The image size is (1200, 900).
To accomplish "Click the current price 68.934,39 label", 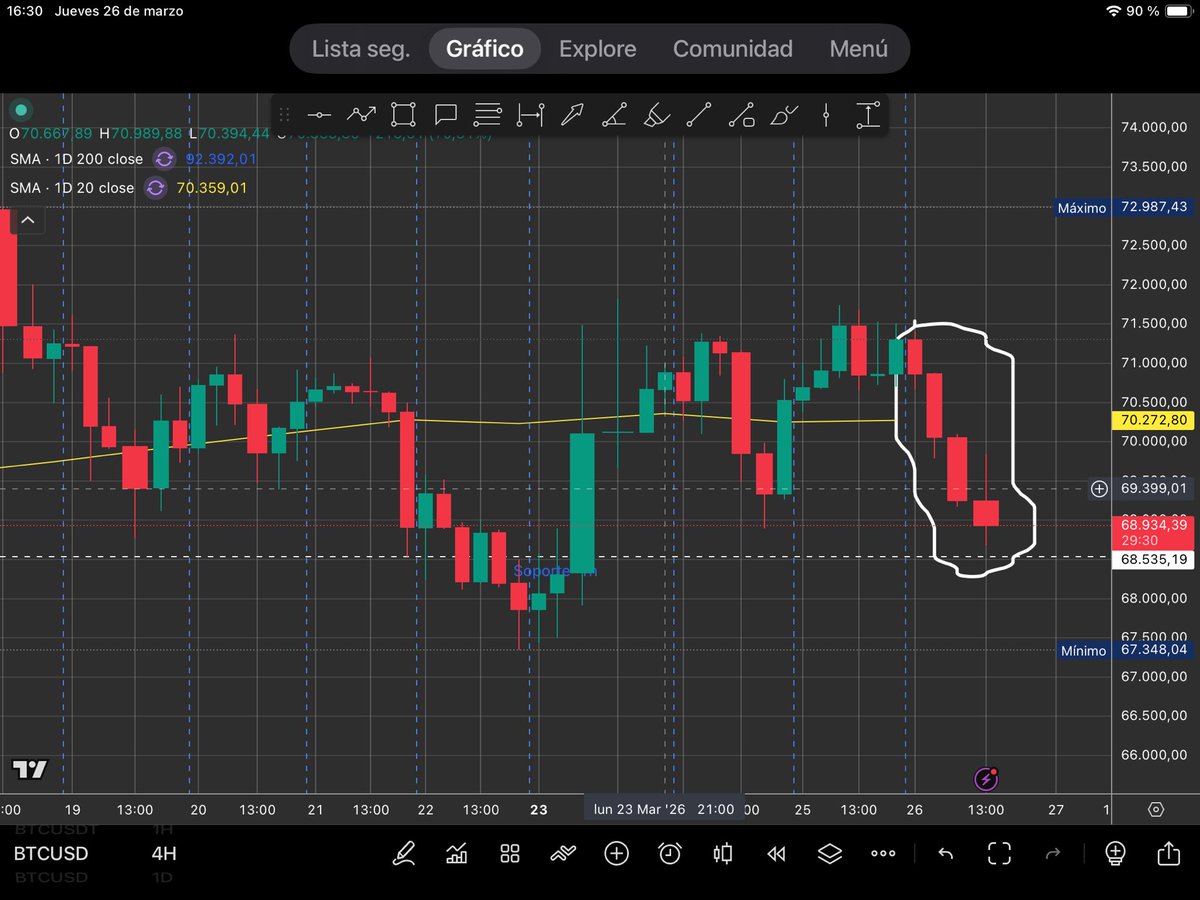I will point(1154,532).
